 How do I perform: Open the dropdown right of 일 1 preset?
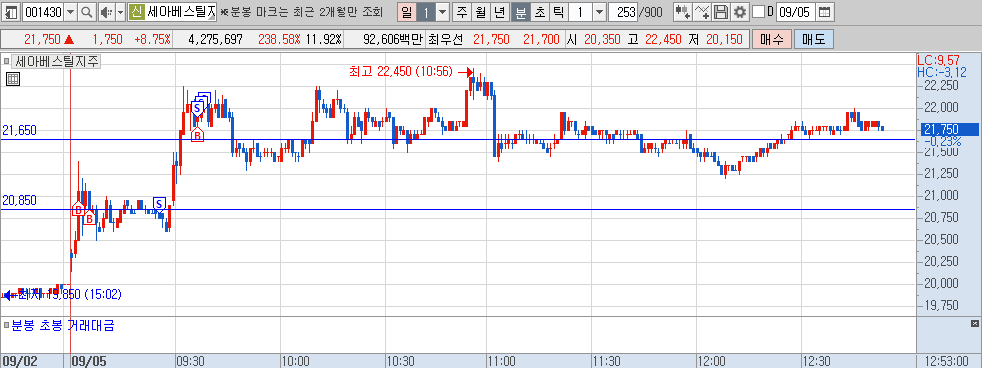(442, 11)
